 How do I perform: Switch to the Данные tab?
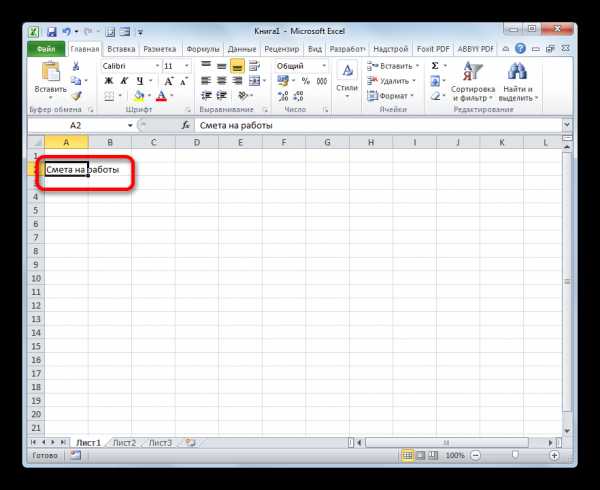point(242,49)
